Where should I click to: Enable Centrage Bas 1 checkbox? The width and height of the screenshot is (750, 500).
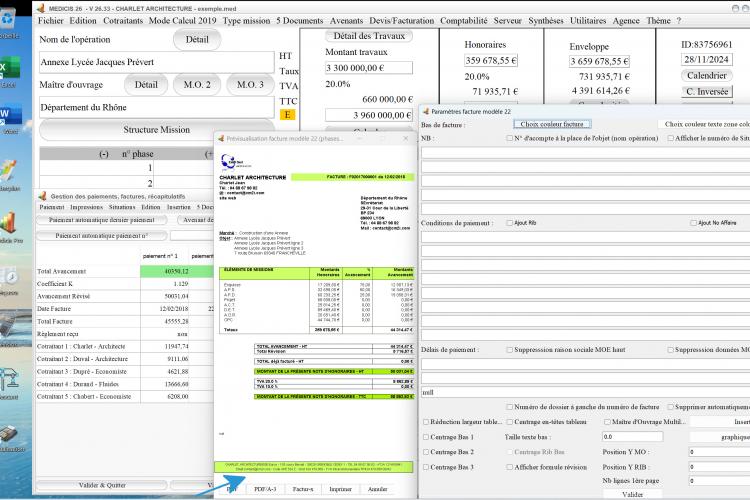(426, 437)
